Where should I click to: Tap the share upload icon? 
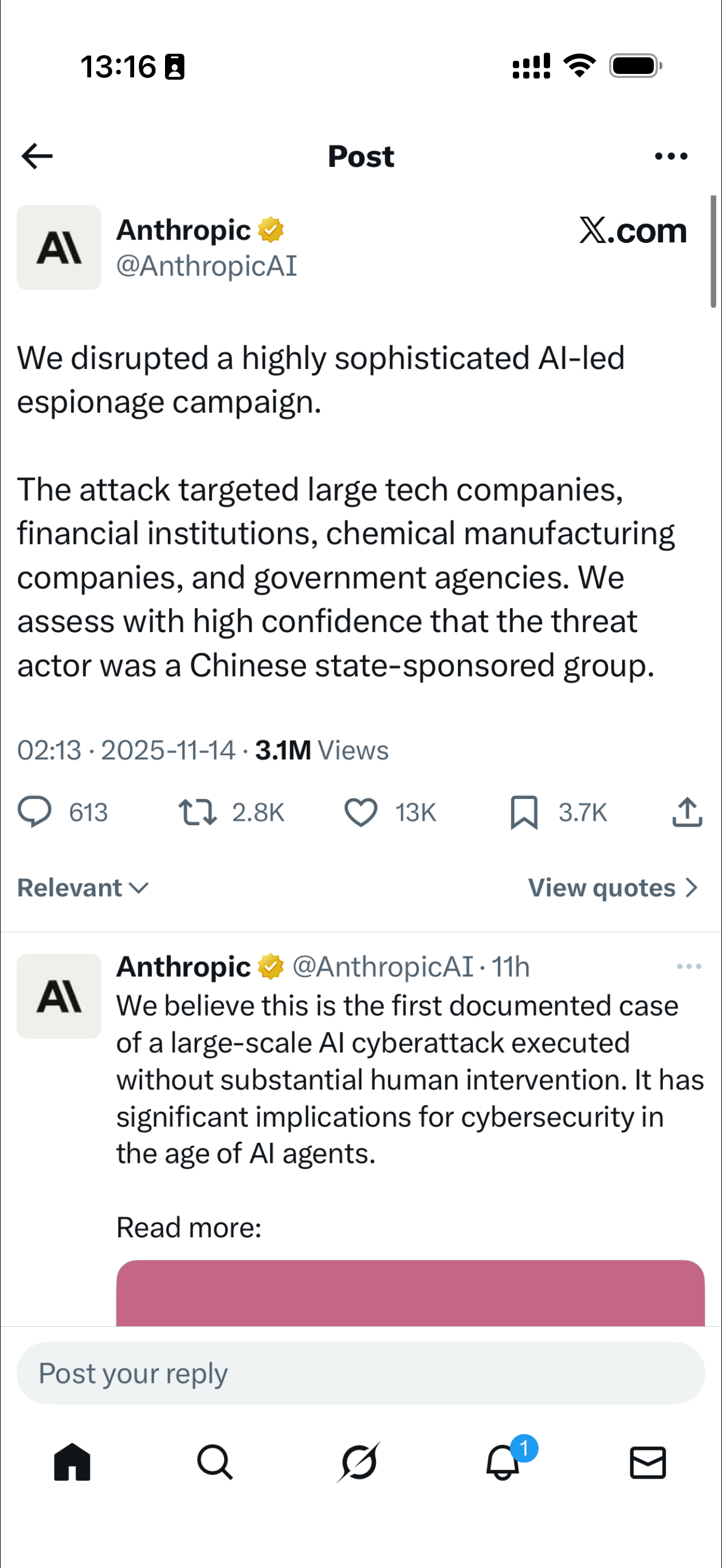(687, 812)
